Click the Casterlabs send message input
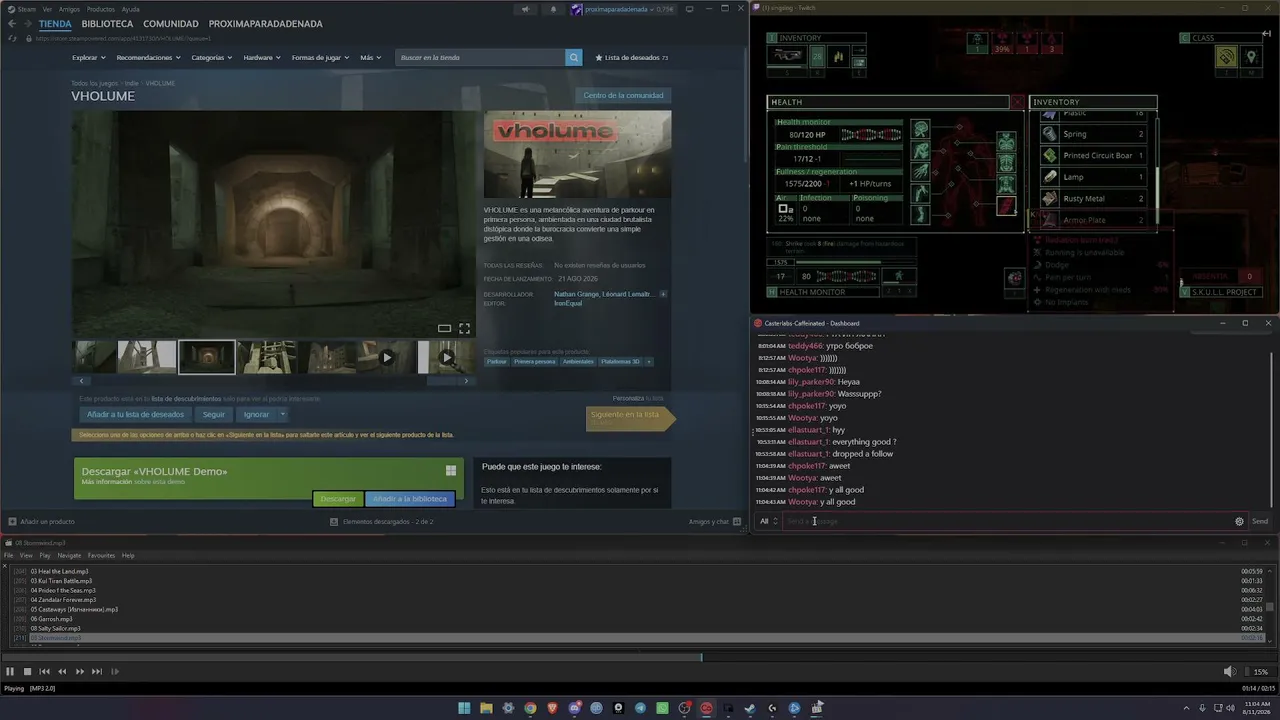Viewport: 1280px width, 720px height. click(x=1006, y=521)
